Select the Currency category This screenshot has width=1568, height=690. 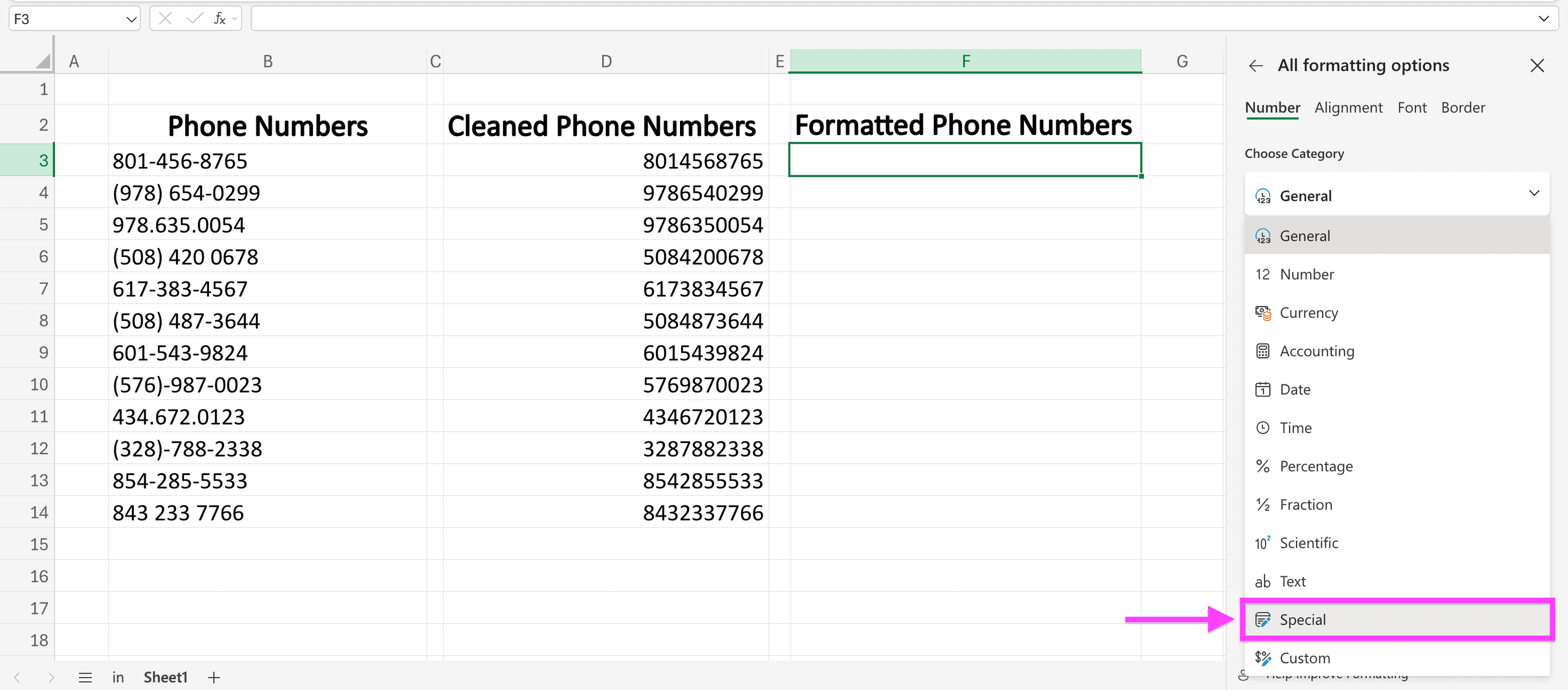[1396, 312]
